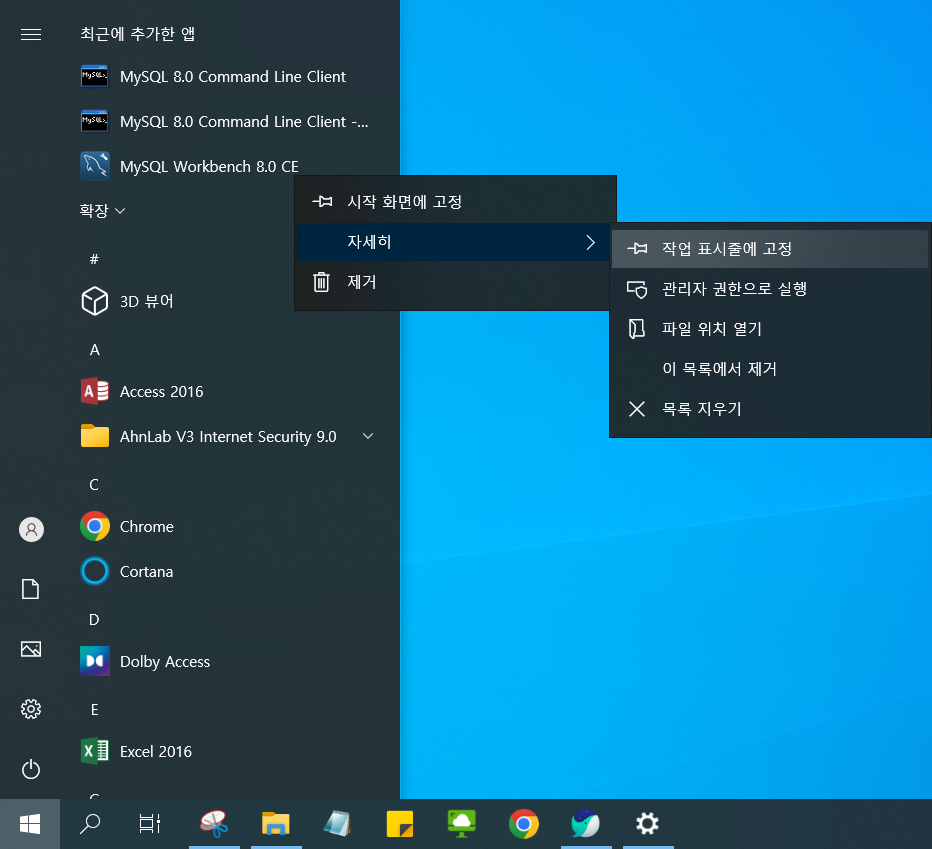Open the user account avatar icon
Viewport: 932px width, 849px height.
[x=32, y=529]
